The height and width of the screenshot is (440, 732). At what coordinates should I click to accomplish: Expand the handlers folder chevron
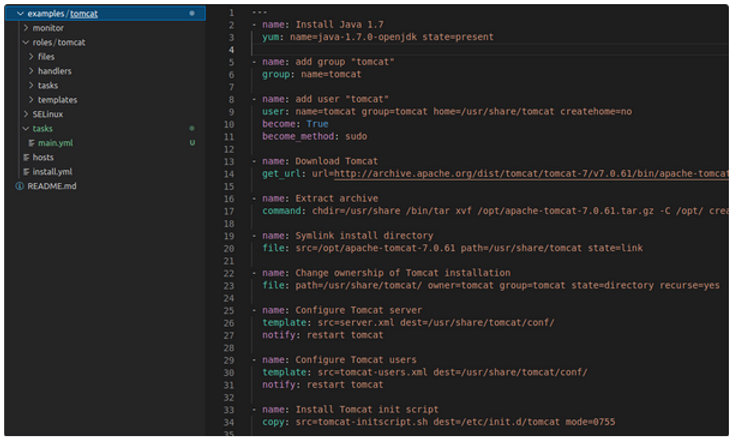click(x=31, y=71)
